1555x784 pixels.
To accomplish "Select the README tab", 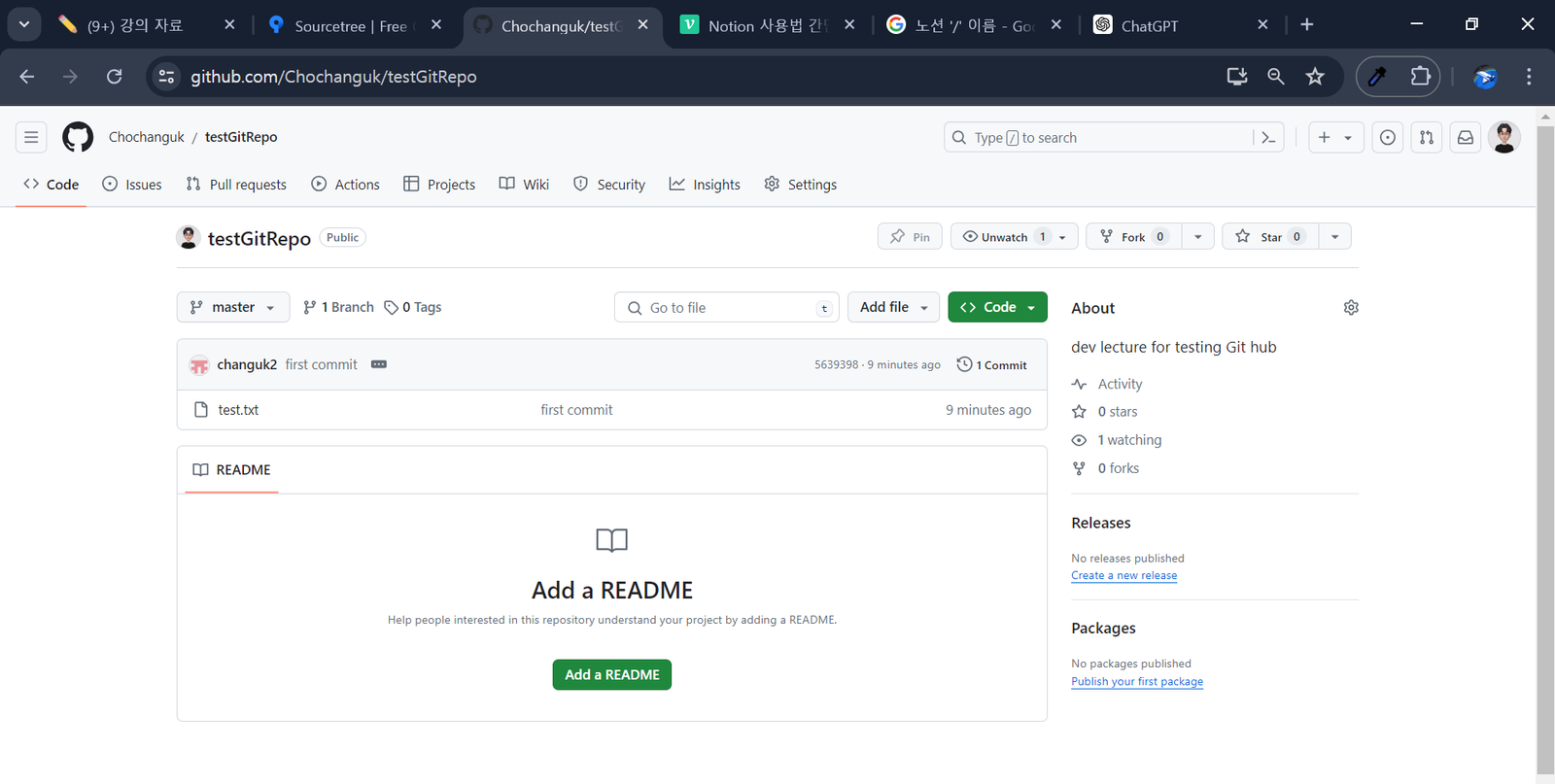I will click(x=231, y=470).
